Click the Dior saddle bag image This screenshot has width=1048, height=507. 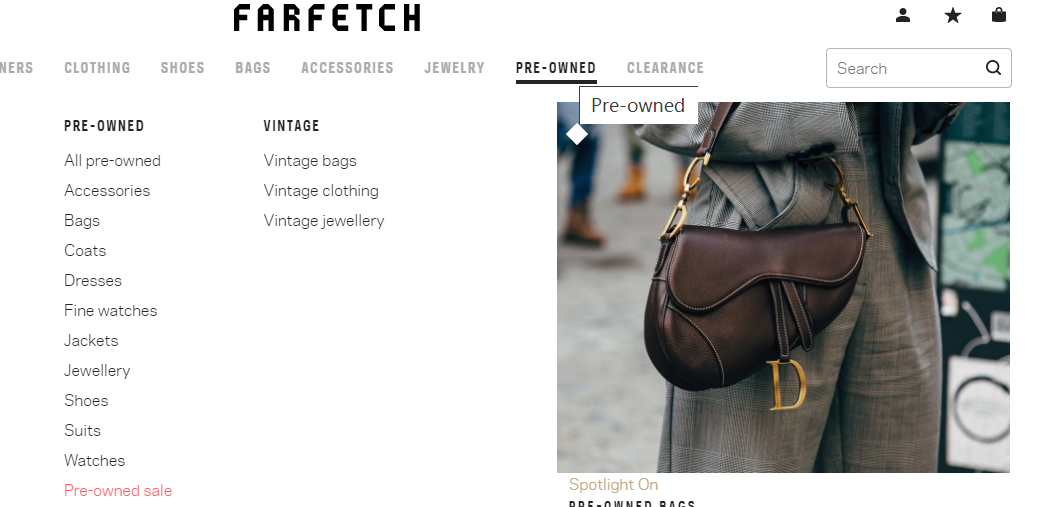[783, 287]
